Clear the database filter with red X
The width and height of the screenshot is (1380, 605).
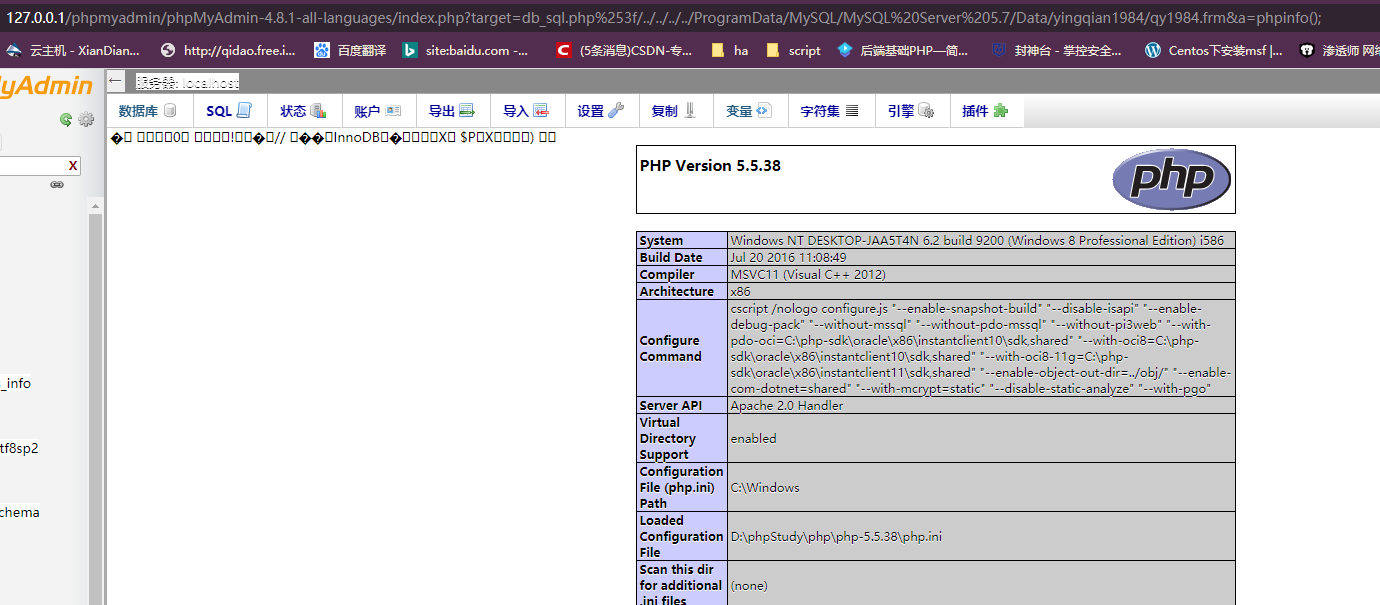pyautogui.click(x=73, y=166)
